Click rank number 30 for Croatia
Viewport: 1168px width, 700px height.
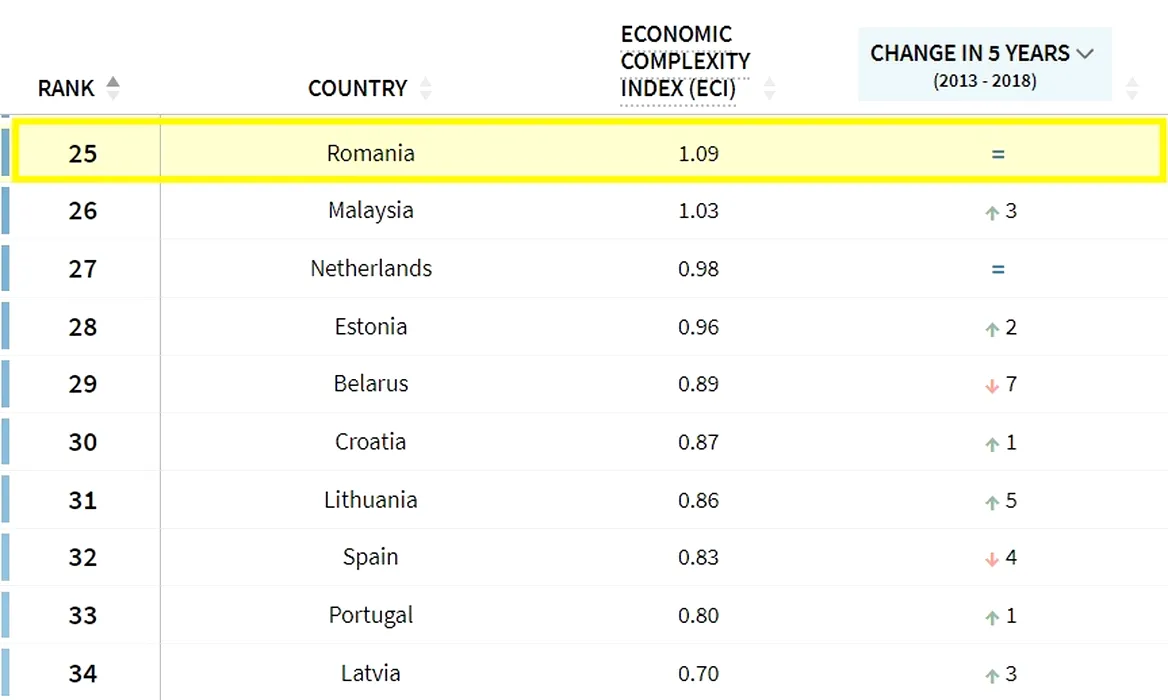tap(83, 442)
